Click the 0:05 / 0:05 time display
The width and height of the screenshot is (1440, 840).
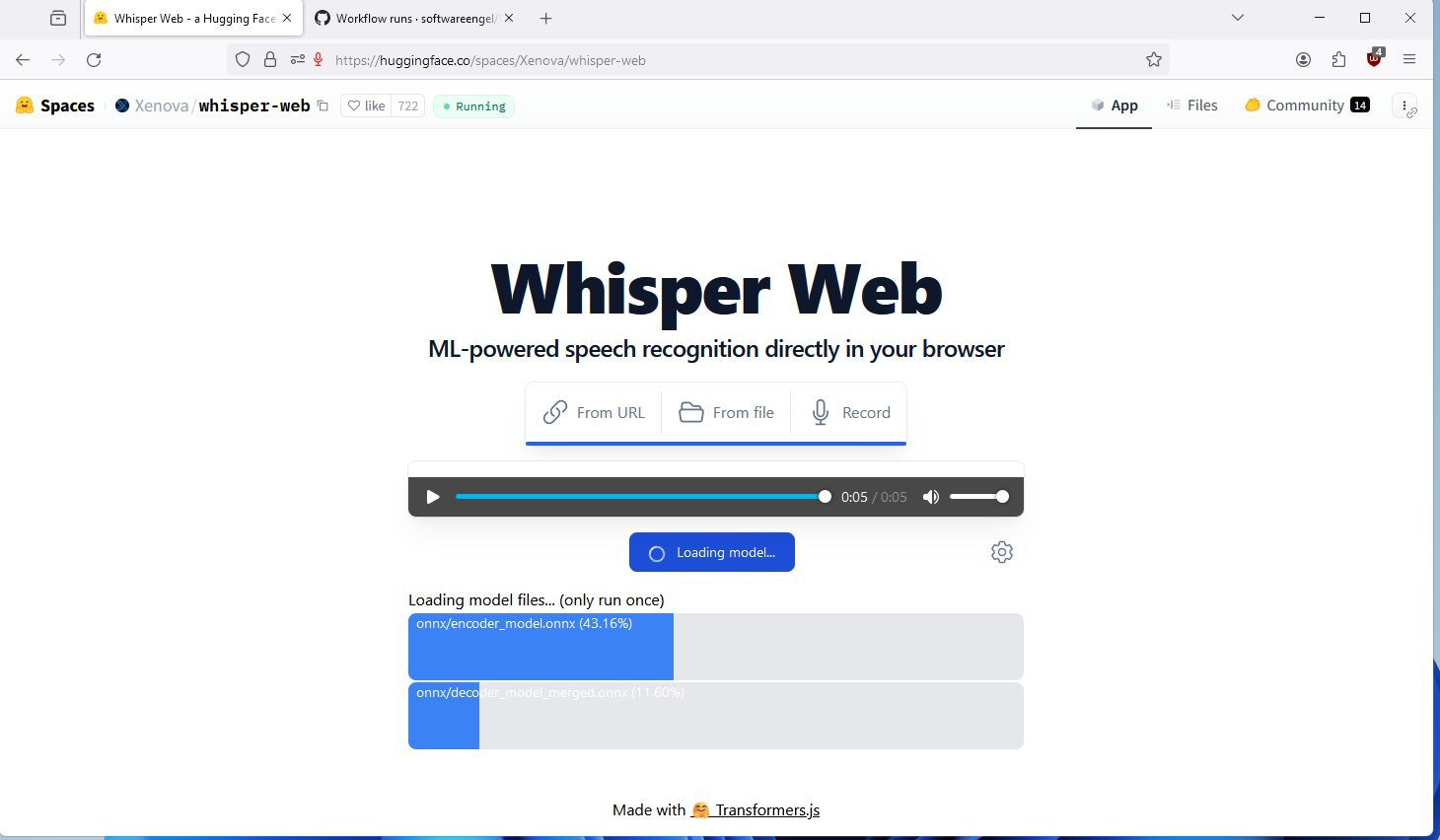click(x=874, y=497)
